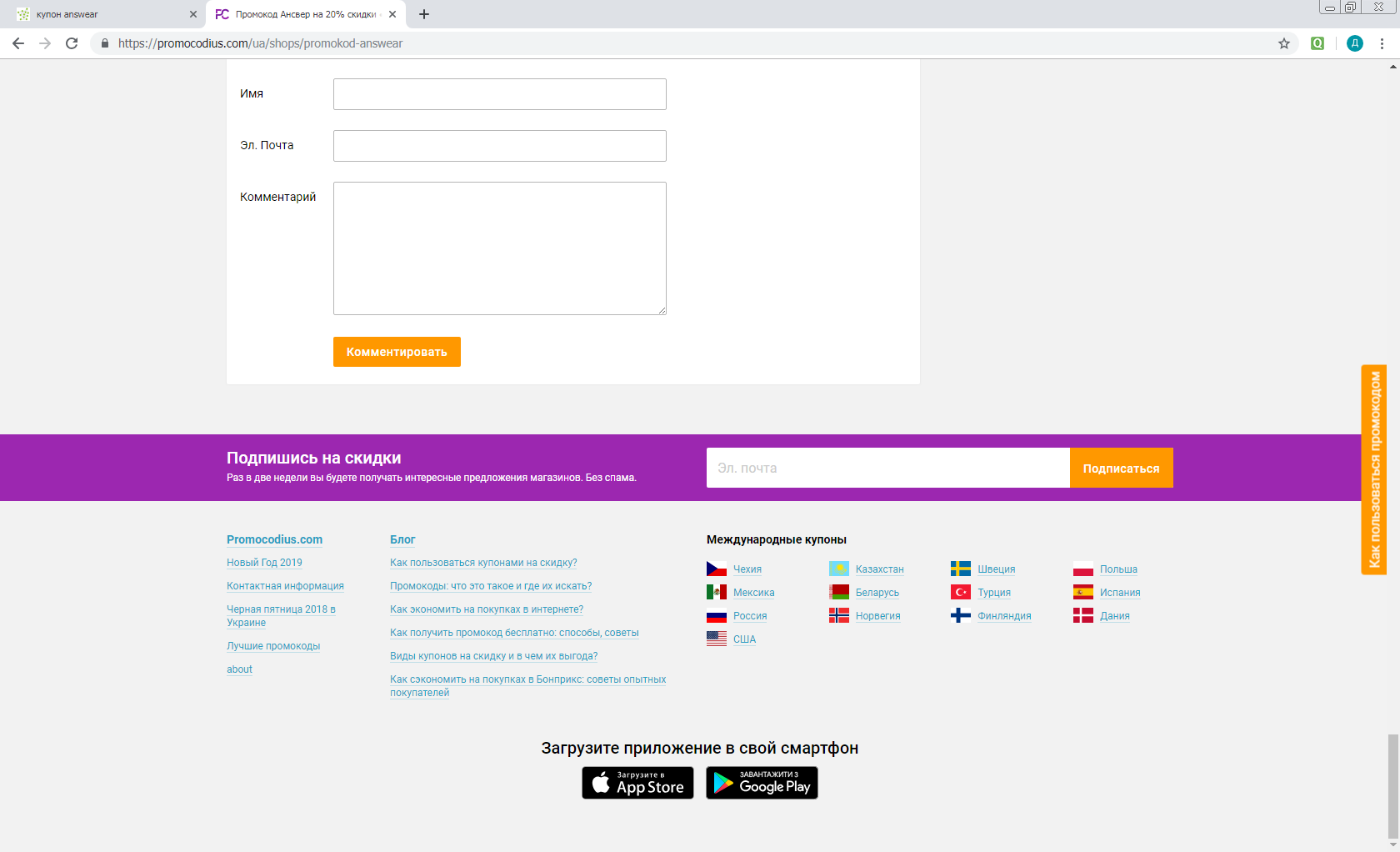1400x852 pixels.
Task: Click the USA flag icon
Action: click(717, 639)
